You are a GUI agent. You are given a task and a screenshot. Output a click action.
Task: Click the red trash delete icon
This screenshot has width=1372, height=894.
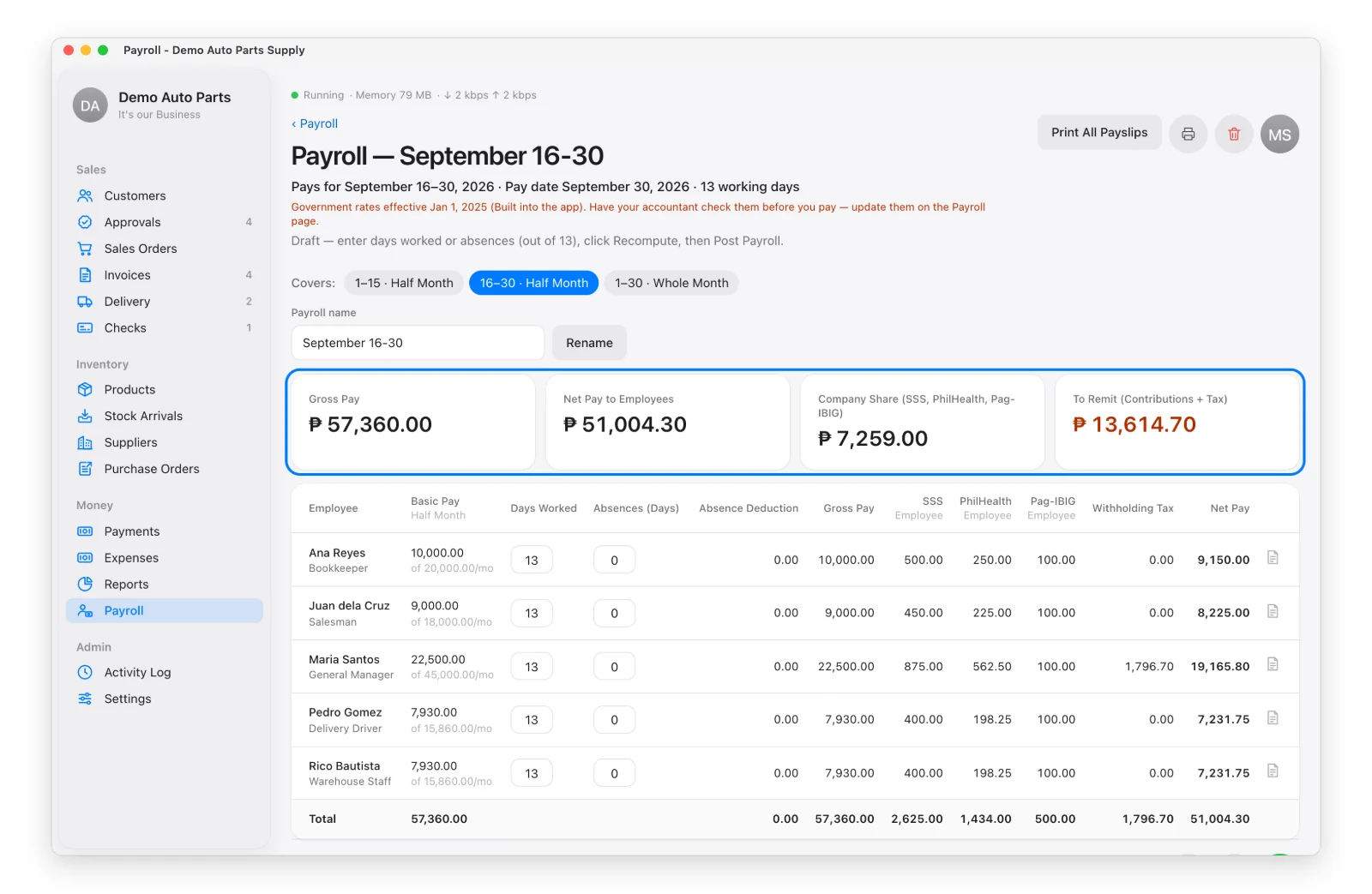(1234, 134)
